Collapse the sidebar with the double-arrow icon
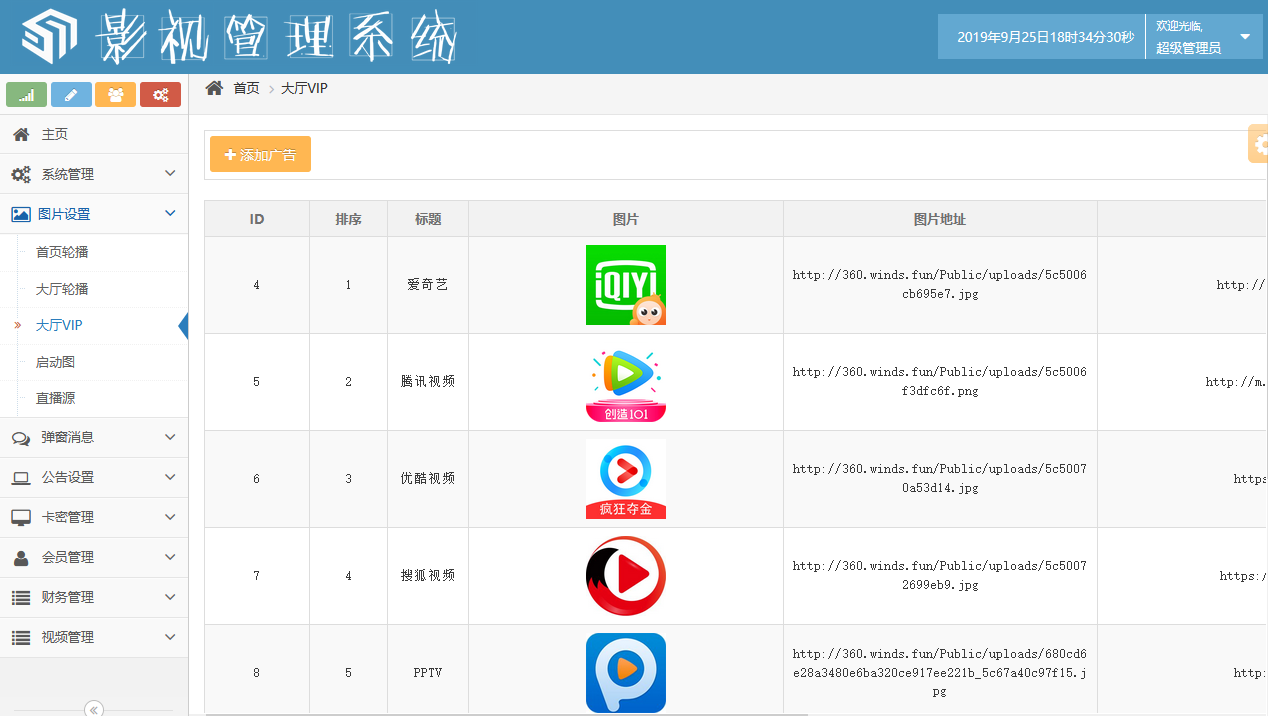Screen dimensions: 1268x716 pyautogui.click(x=94, y=709)
